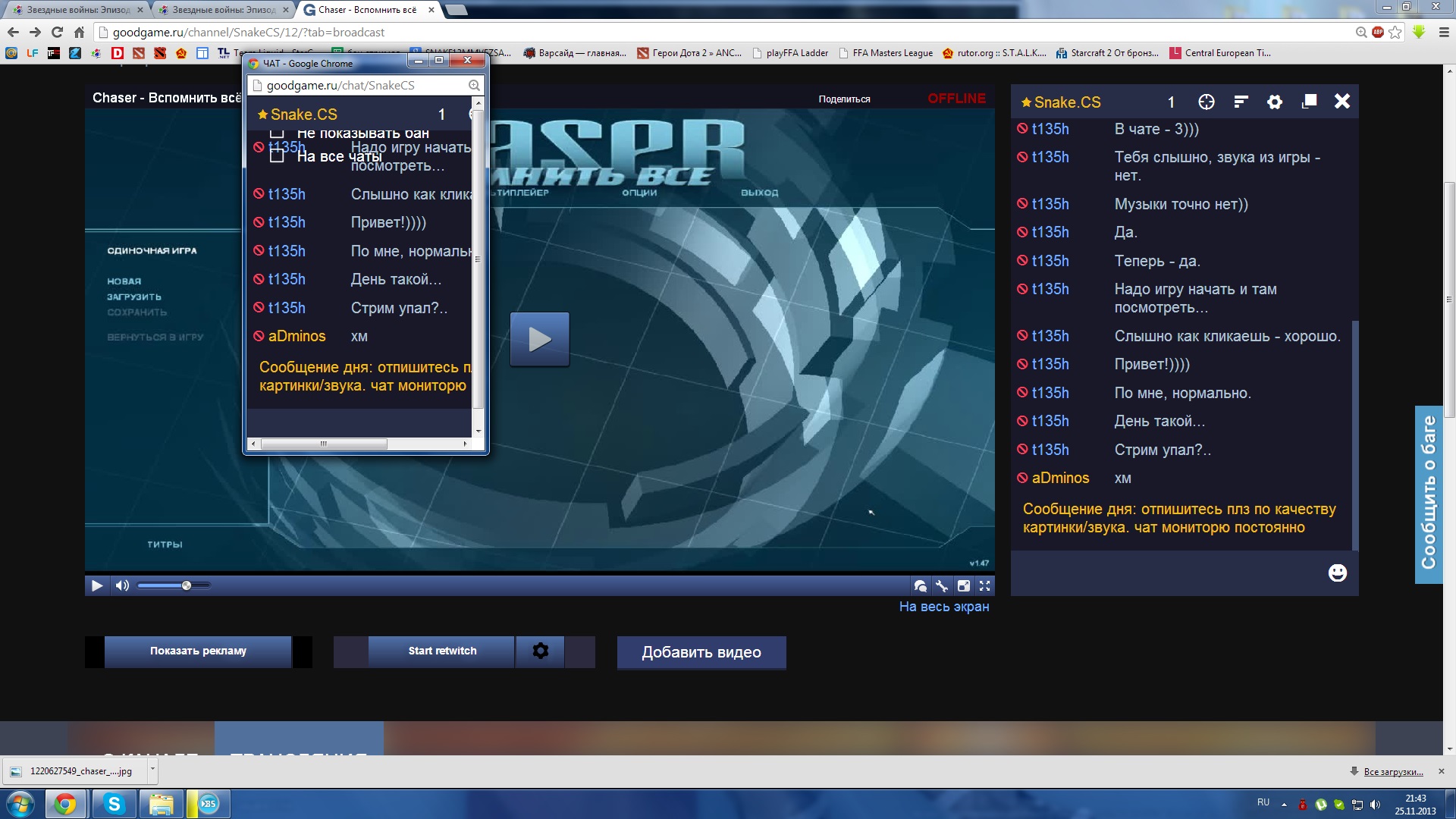Click the pop-out player window icon

coord(963,585)
